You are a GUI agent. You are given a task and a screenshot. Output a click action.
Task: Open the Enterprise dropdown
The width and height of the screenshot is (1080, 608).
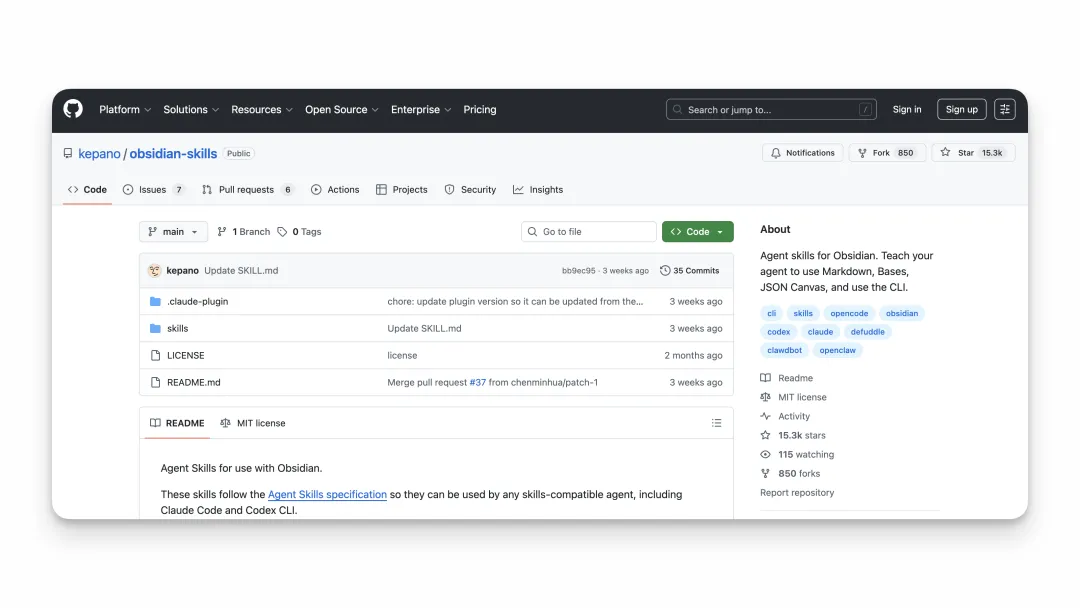click(x=421, y=109)
